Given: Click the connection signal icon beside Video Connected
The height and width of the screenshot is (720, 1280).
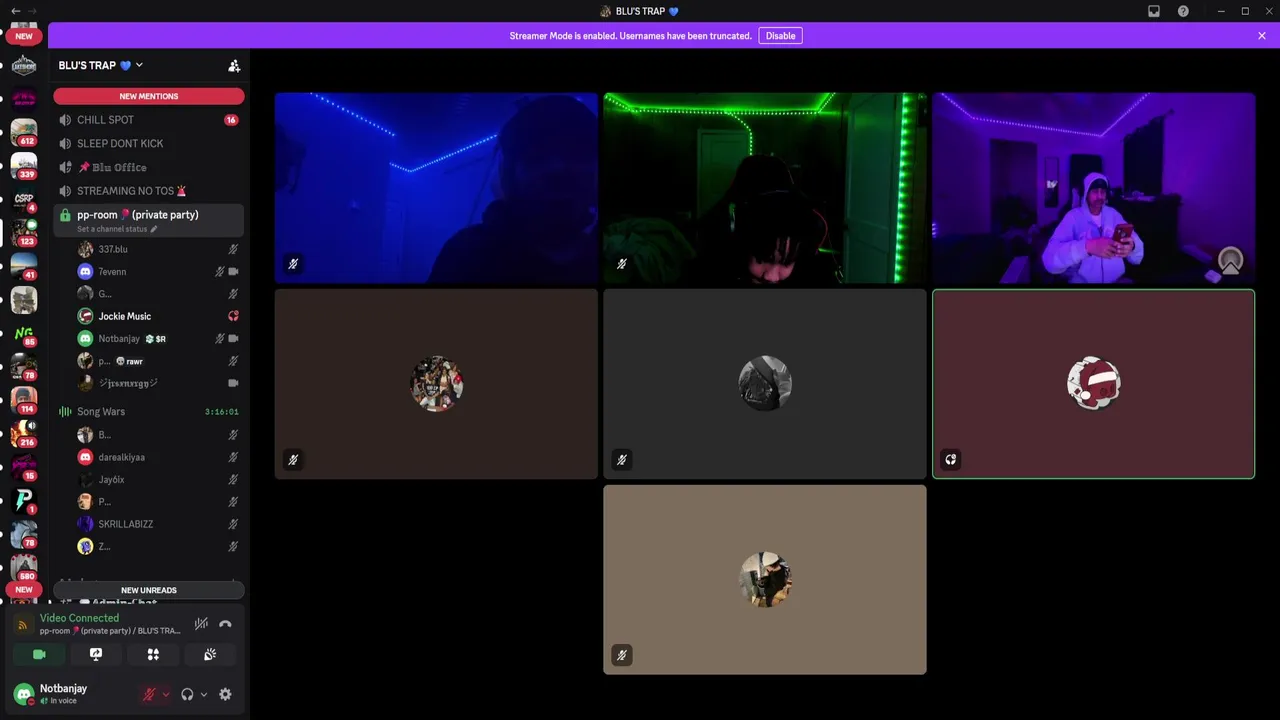Looking at the screenshot, I should click(x=23, y=625).
